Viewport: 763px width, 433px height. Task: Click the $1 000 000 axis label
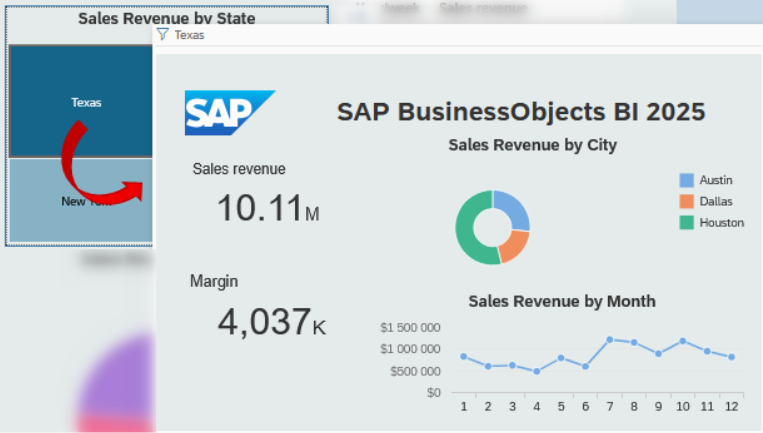coord(410,349)
